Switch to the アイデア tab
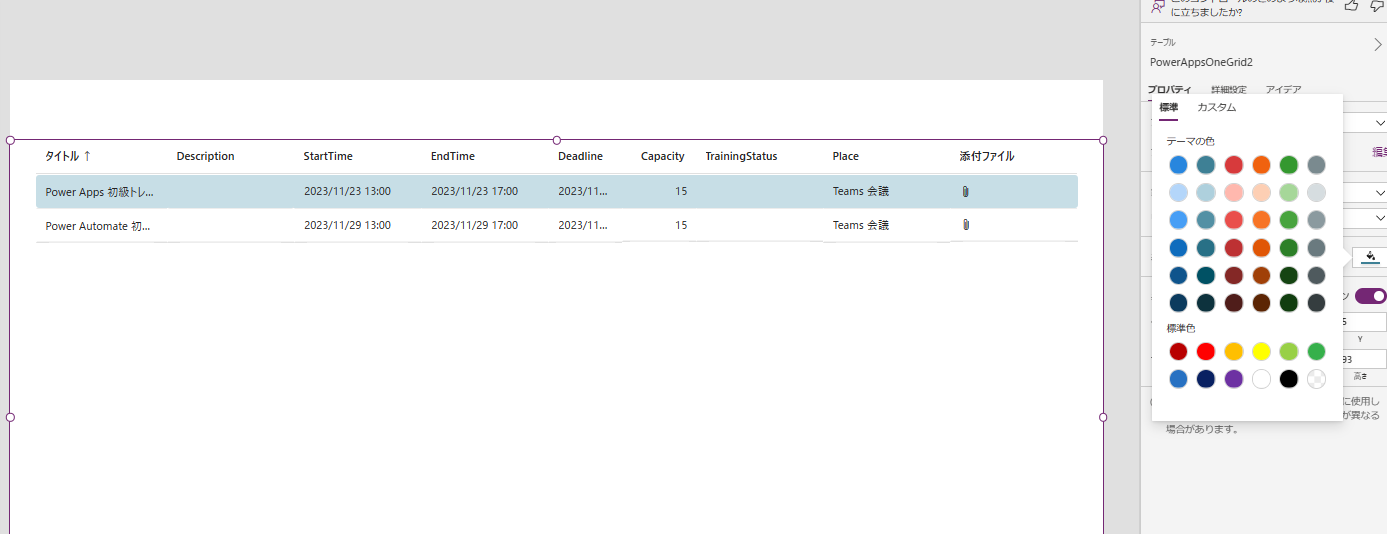The width and height of the screenshot is (1387, 534). (1283, 90)
